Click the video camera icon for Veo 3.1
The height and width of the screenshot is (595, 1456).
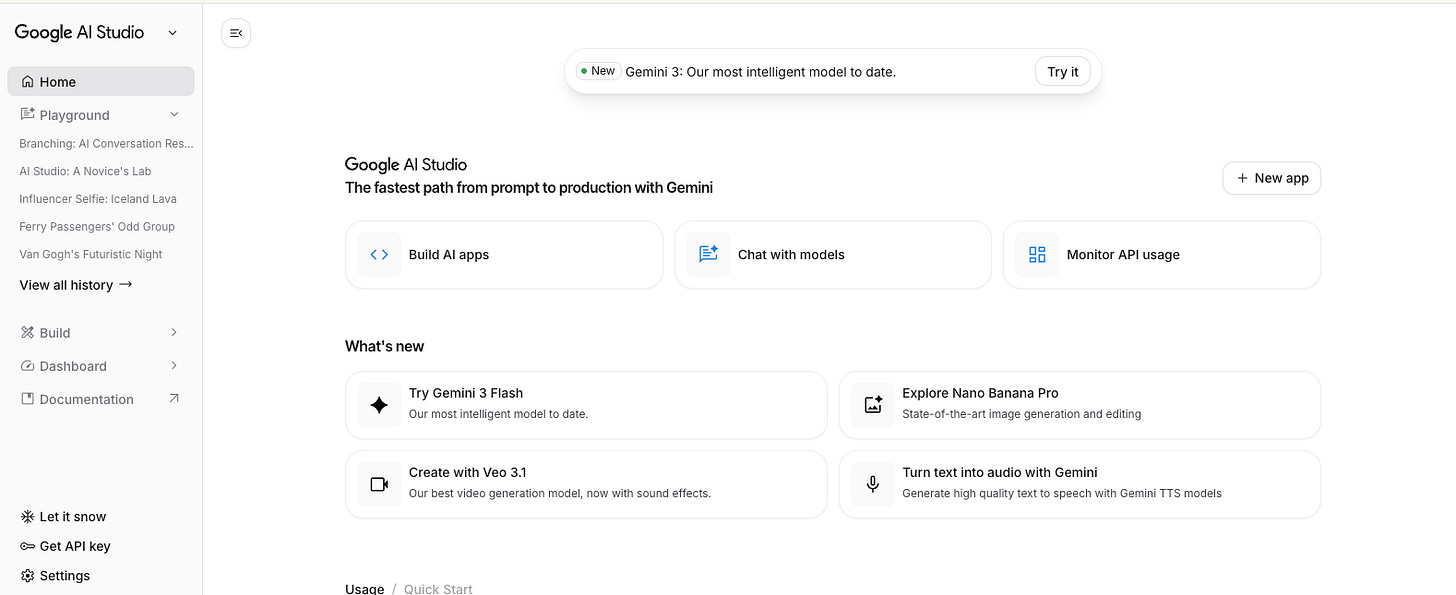click(x=379, y=484)
